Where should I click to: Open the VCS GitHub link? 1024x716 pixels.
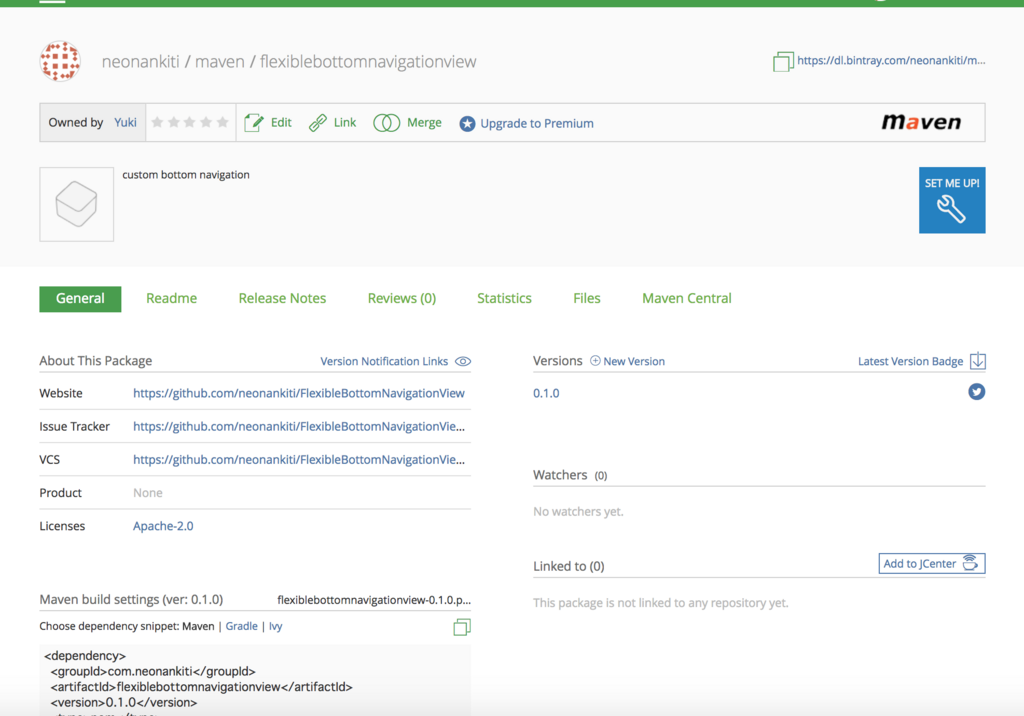[298, 460]
